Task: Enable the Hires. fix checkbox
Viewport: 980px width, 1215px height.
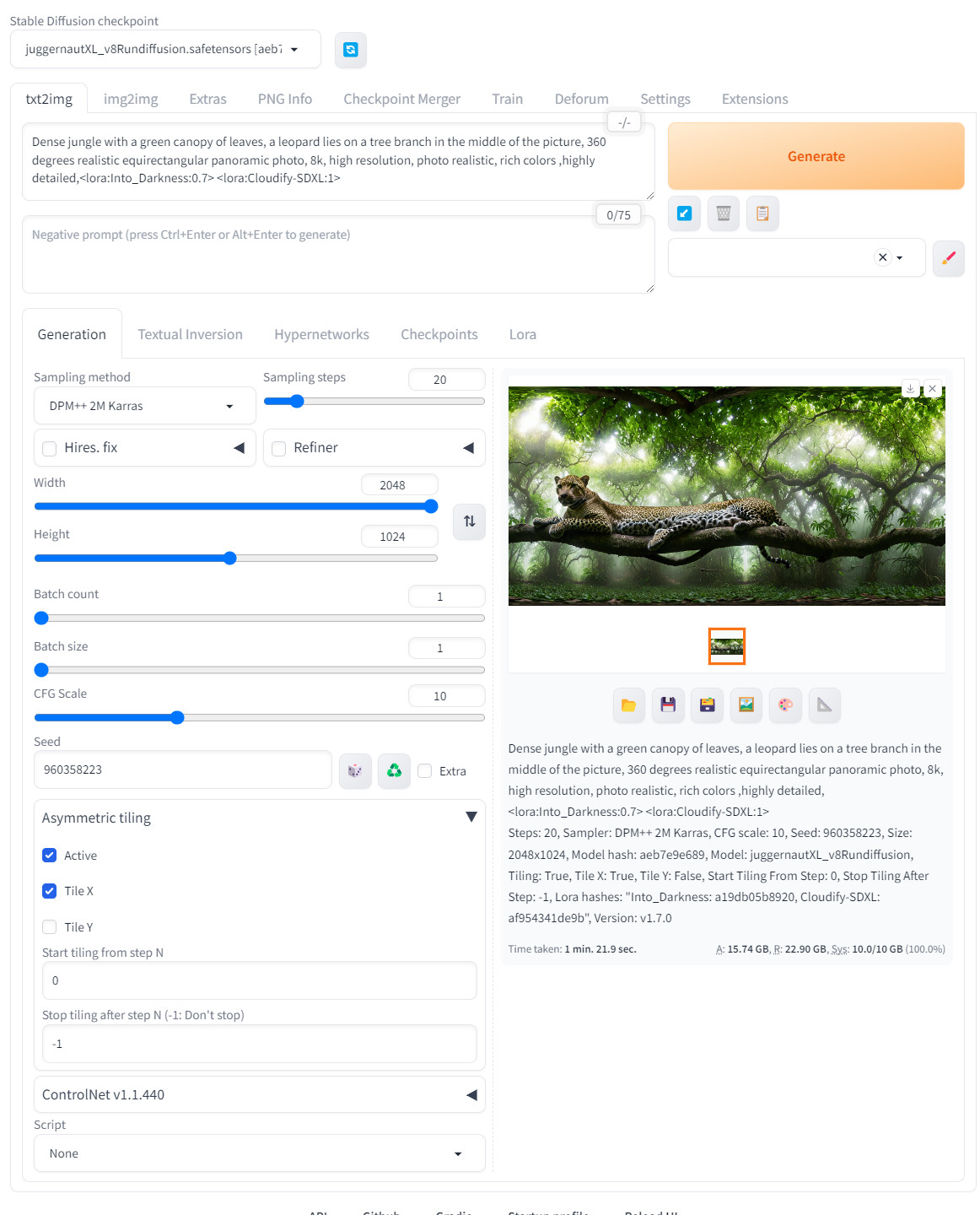Action: pyautogui.click(x=50, y=449)
